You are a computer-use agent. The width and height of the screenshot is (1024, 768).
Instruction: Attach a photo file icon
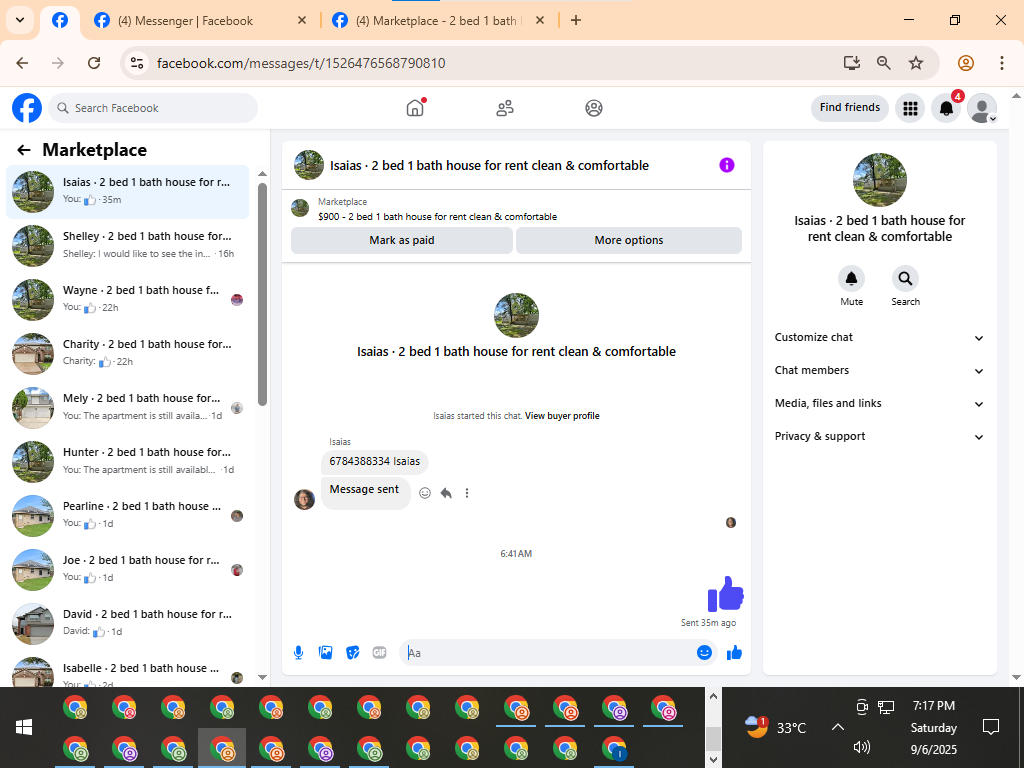pos(325,652)
